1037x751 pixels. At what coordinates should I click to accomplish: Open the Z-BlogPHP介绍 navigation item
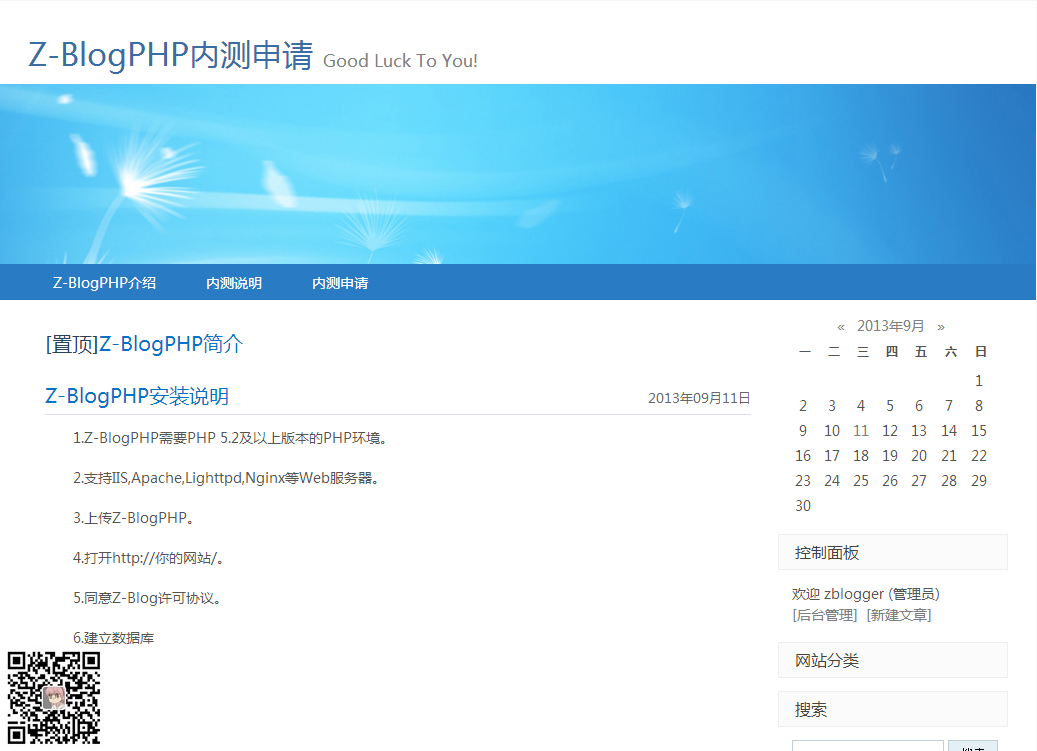[104, 282]
